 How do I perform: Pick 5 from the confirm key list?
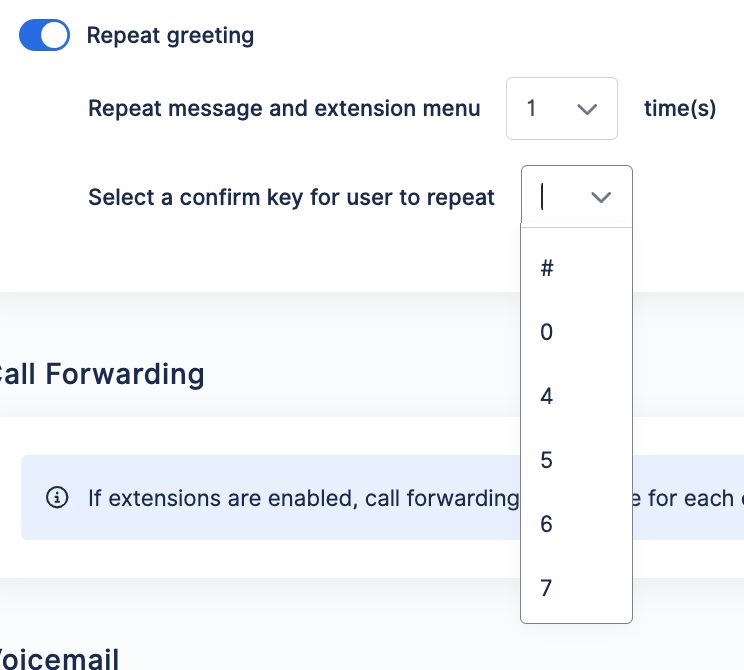577,460
